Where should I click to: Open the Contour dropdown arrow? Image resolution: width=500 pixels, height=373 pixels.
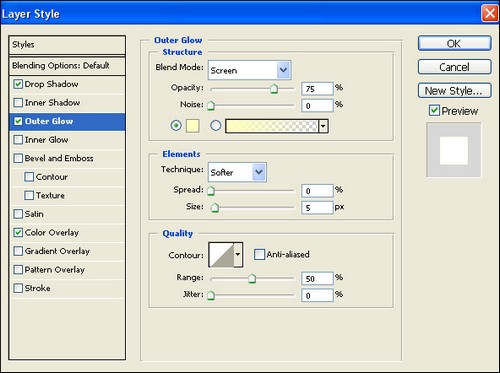click(238, 255)
